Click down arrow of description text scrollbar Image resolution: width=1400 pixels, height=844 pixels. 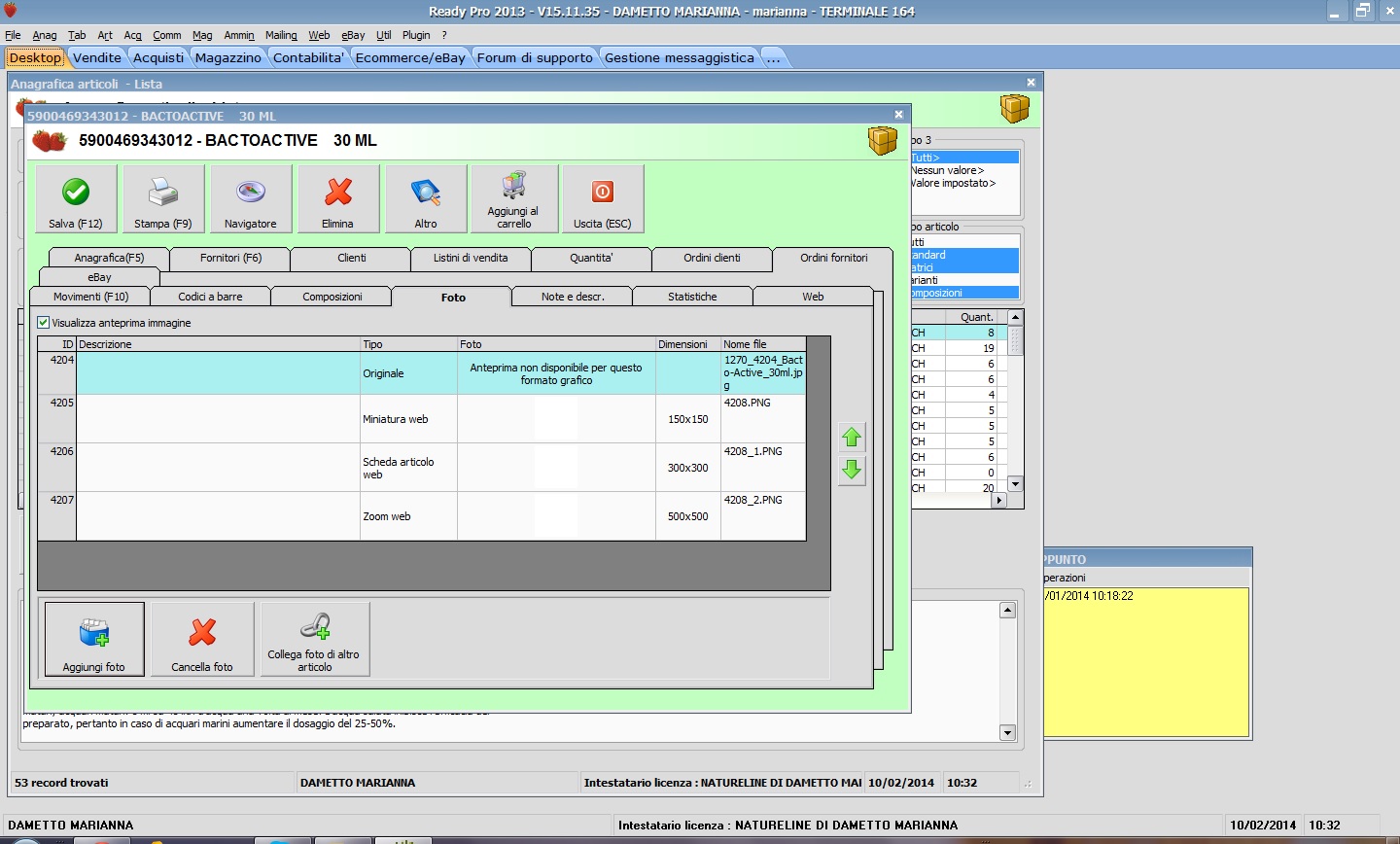[x=1007, y=733]
